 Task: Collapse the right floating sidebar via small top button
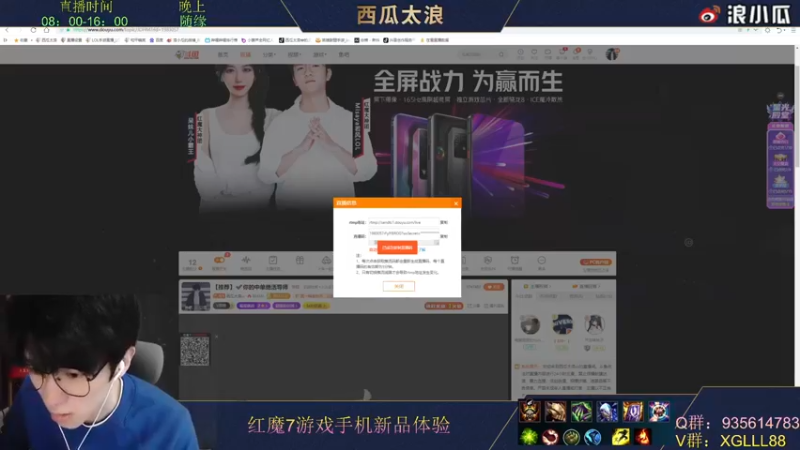(780, 95)
